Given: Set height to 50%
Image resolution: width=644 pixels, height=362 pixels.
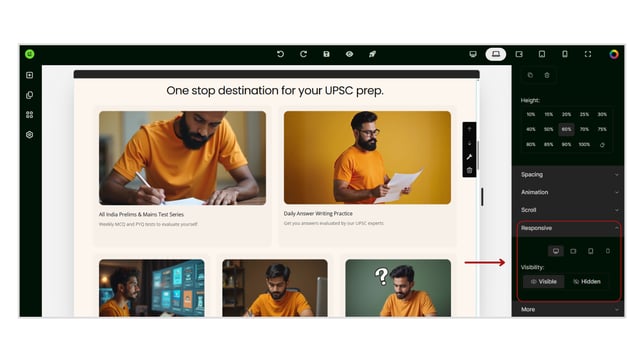Looking at the screenshot, I should point(548,129).
